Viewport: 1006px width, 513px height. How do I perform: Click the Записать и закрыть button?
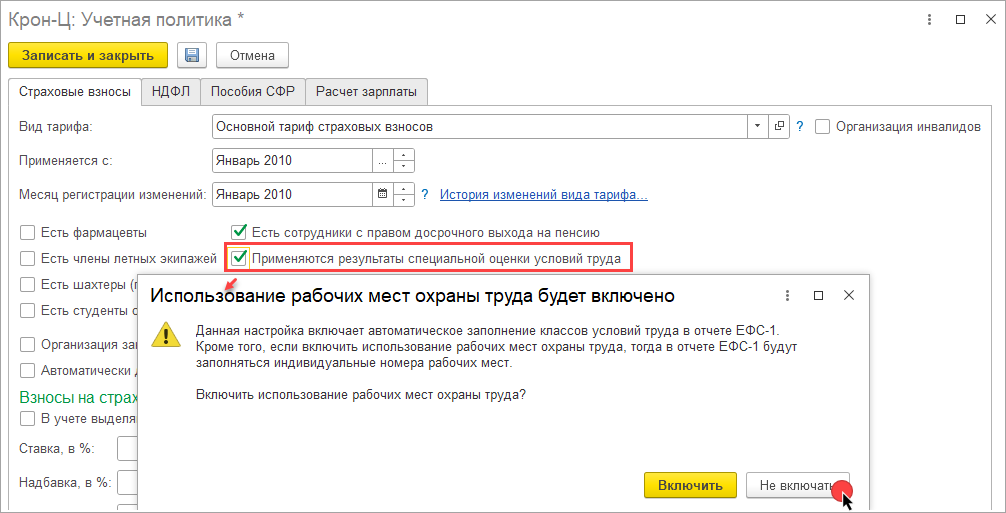point(88,55)
